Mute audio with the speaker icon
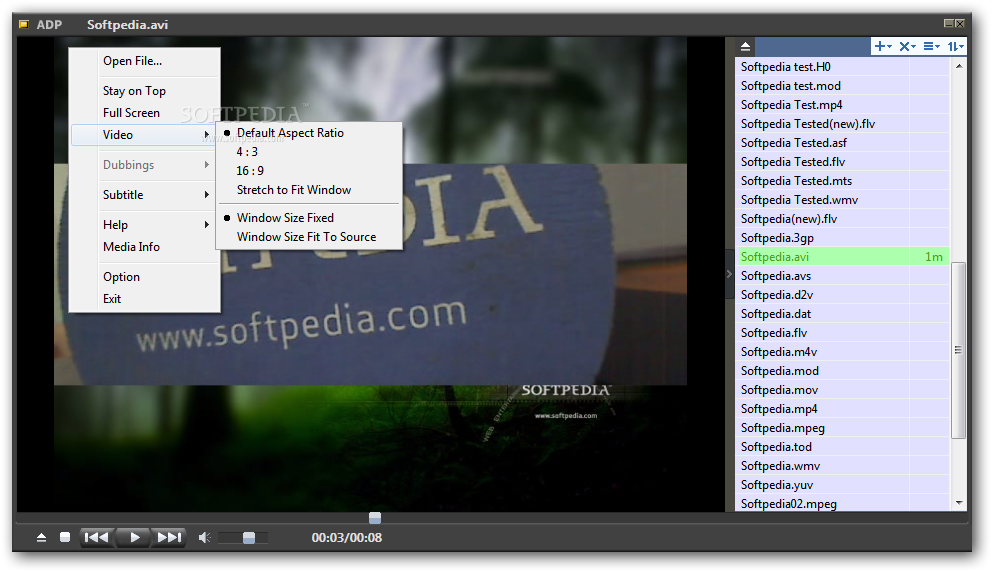Viewport: 992px width, 572px height. pos(204,537)
